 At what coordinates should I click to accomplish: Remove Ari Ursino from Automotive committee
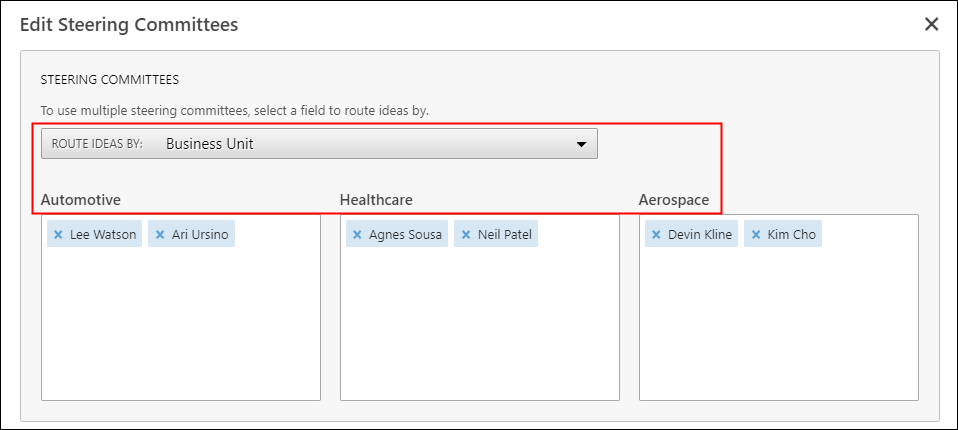[x=161, y=235]
